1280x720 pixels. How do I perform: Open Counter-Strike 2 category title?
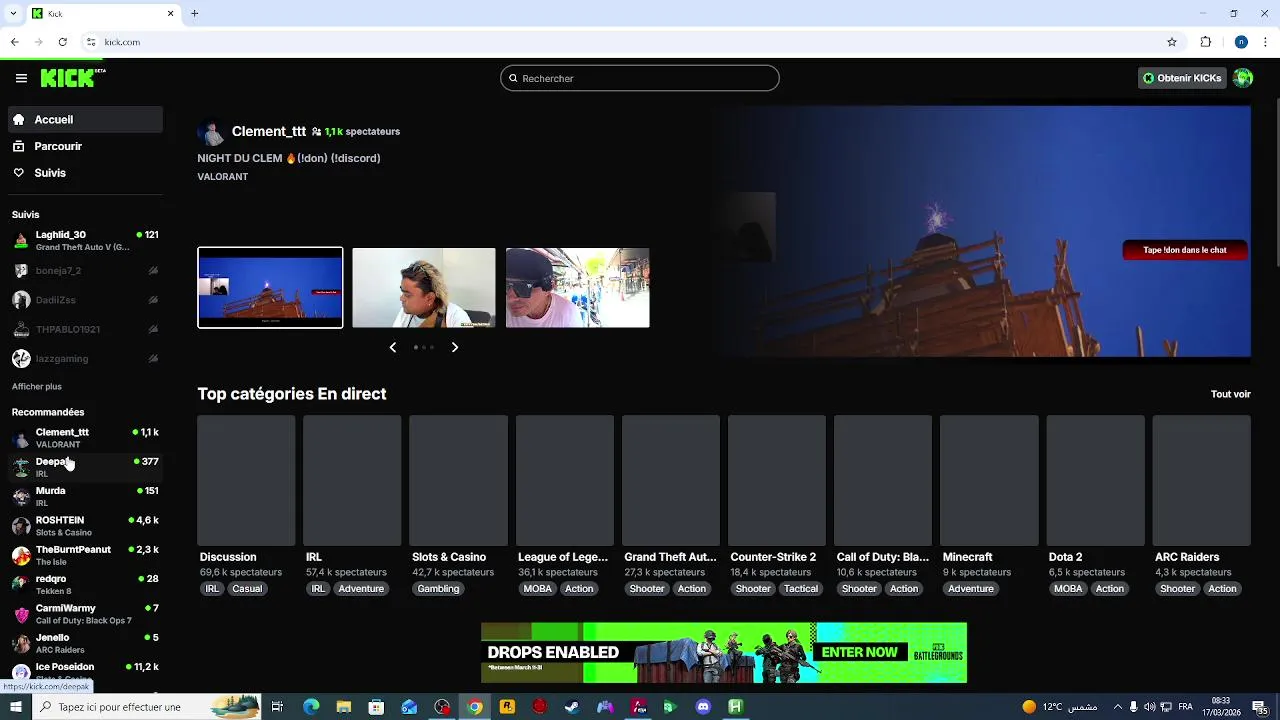click(x=773, y=557)
